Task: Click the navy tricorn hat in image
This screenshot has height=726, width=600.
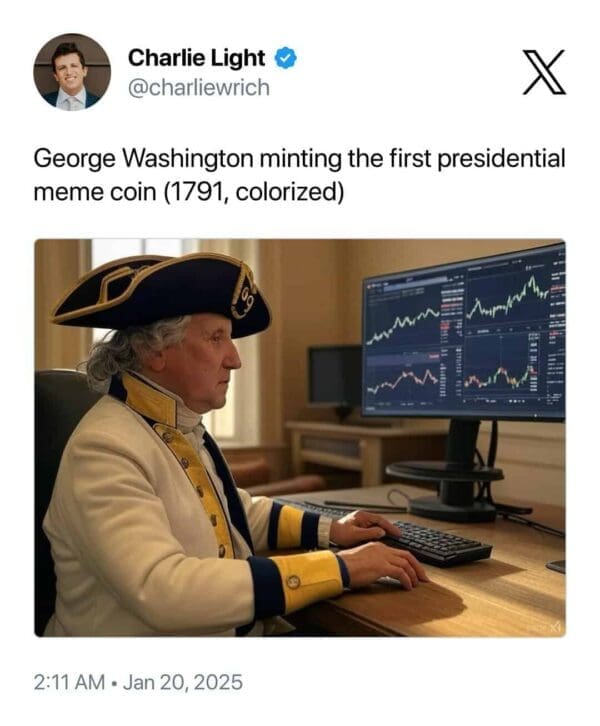Action: pyautogui.click(x=161, y=295)
